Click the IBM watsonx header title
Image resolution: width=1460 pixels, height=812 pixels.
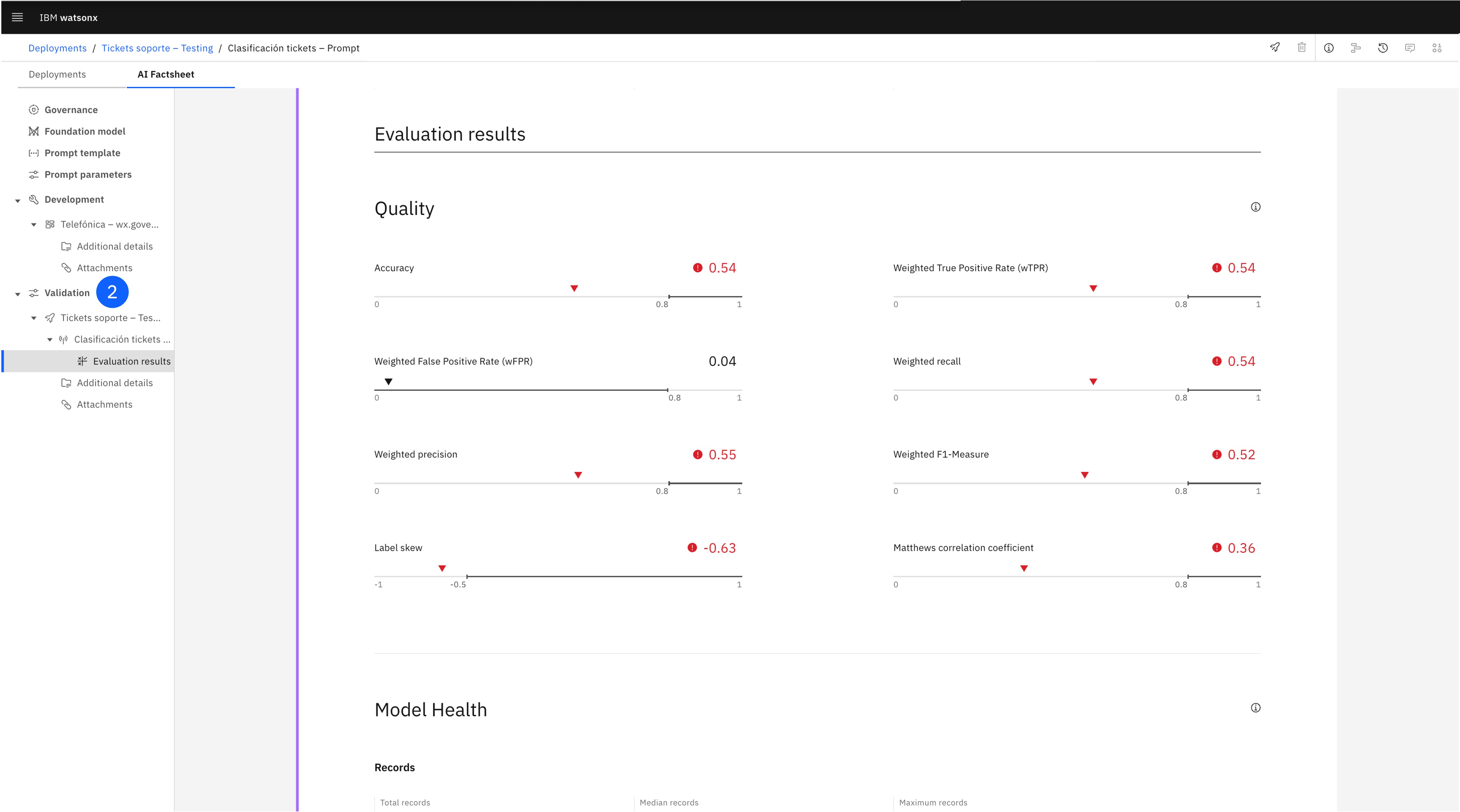coord(69,18)
